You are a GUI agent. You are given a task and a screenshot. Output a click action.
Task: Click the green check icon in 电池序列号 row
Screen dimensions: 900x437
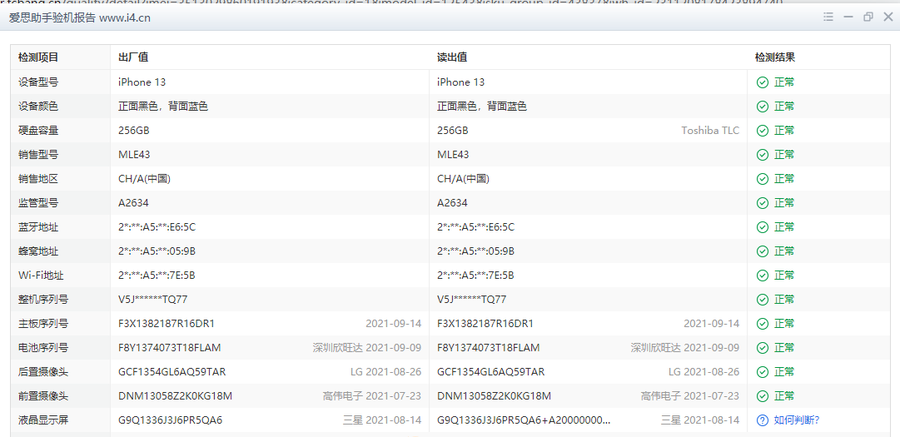click(762, 348)
